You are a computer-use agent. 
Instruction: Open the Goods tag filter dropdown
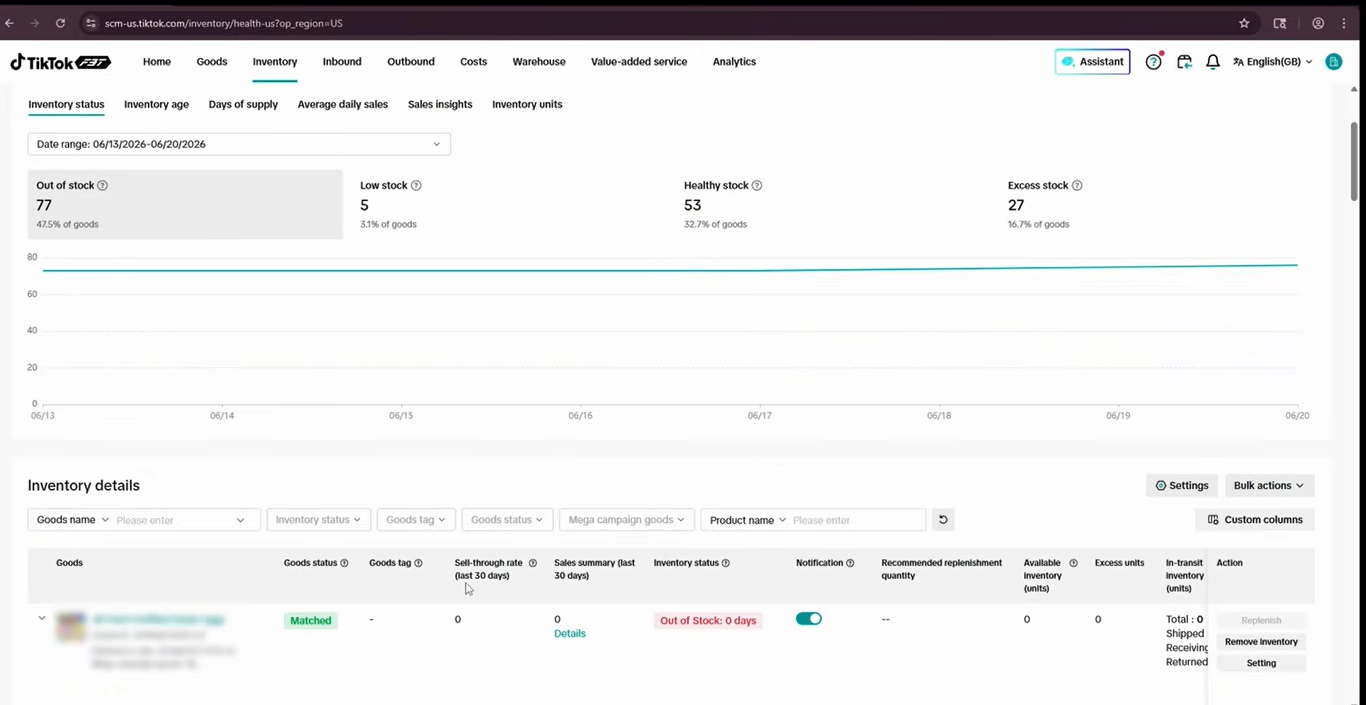pos(416,520)
